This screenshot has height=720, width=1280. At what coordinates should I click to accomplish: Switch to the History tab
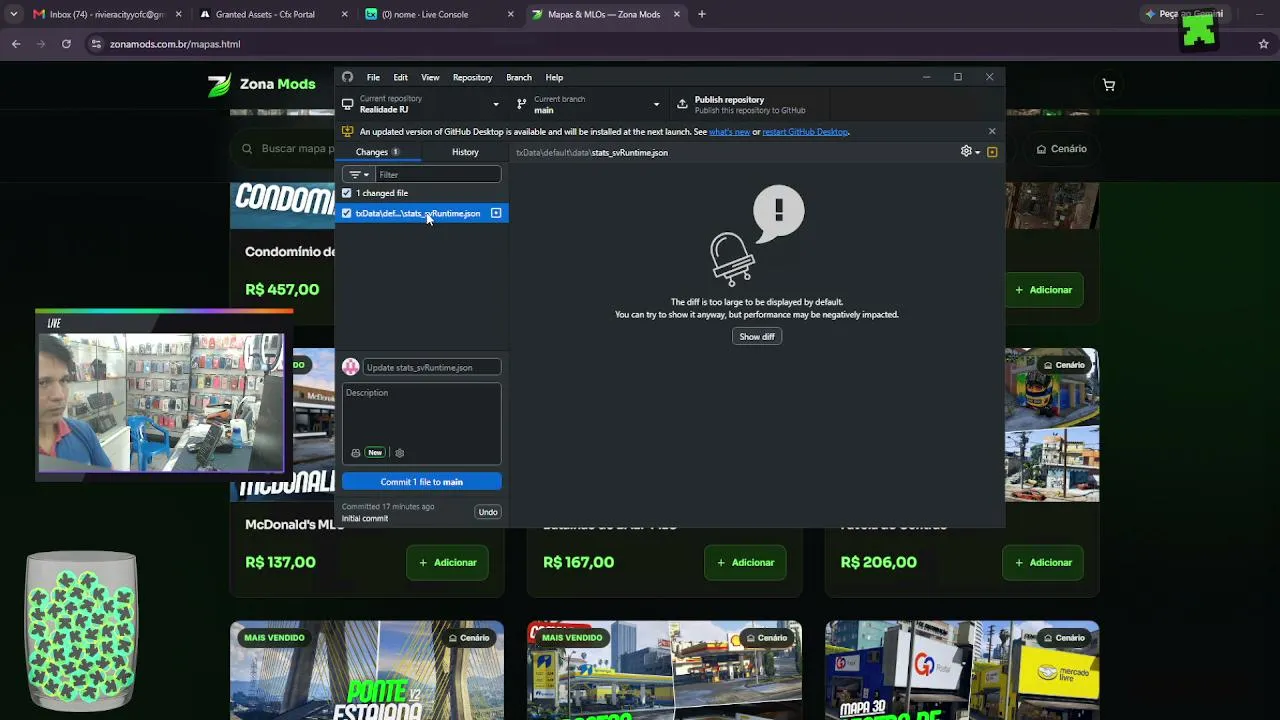tap(465, 152)
